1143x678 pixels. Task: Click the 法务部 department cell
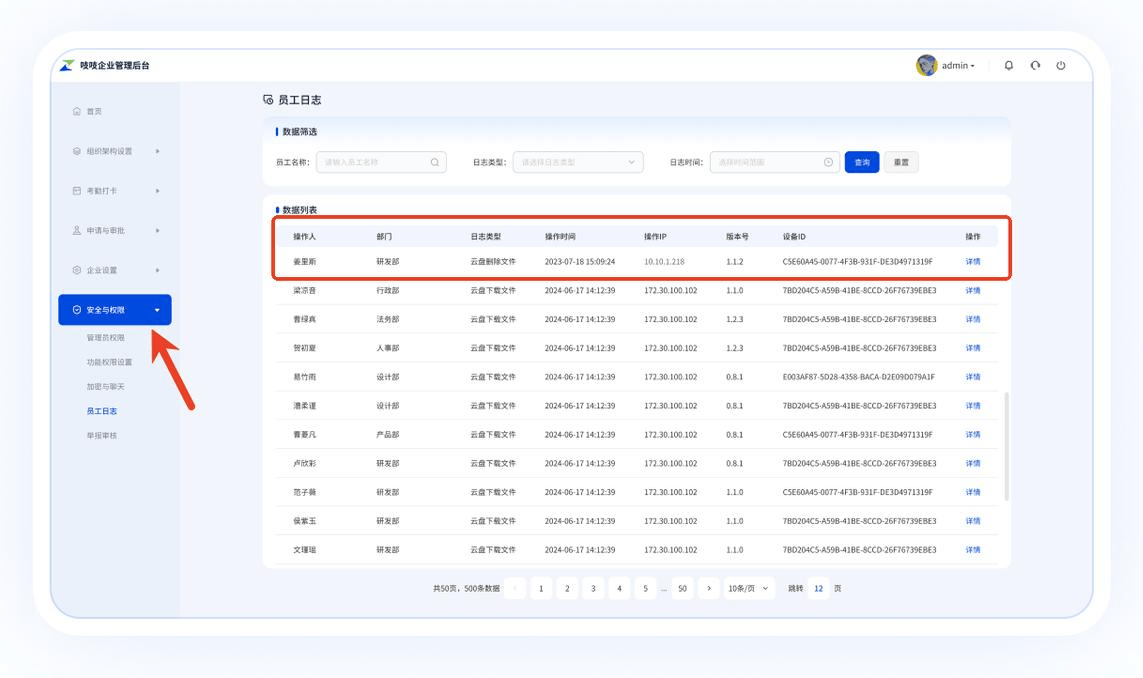point(388,319)
